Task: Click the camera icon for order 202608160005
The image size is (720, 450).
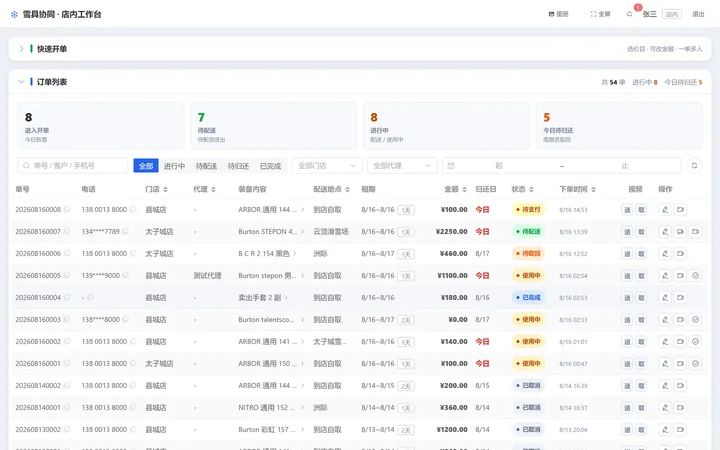Action: click(x=680, y=276)
